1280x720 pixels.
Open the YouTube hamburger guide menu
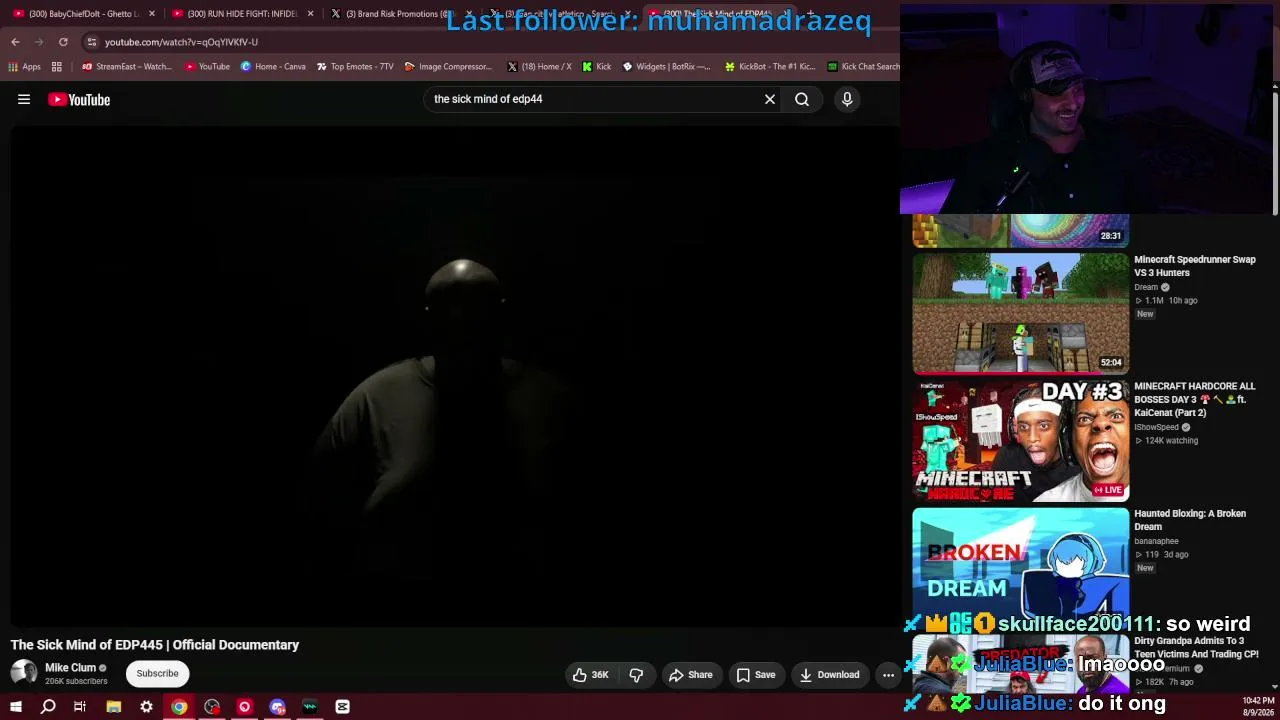[24, 99]
